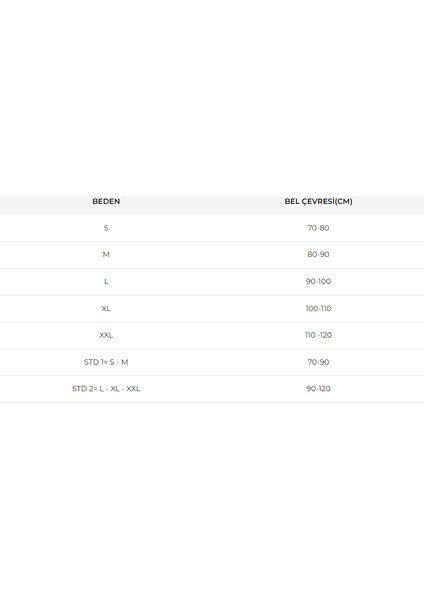Select the XXL size cell
Viewport: 424px width, 600px height.
pos(106,335)
